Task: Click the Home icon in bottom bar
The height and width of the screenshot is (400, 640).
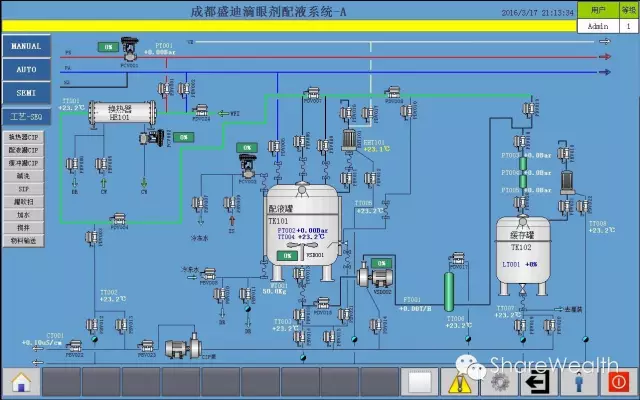Action: click(20, 382)
